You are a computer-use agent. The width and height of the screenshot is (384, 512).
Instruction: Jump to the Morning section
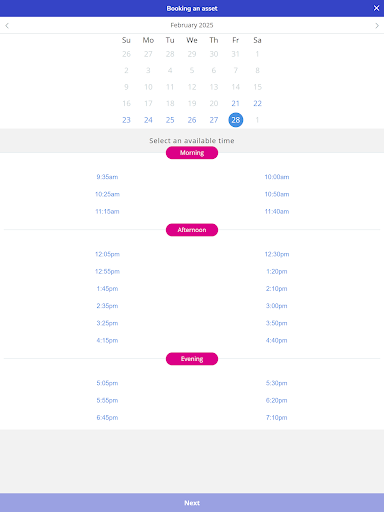pos(192,153)
